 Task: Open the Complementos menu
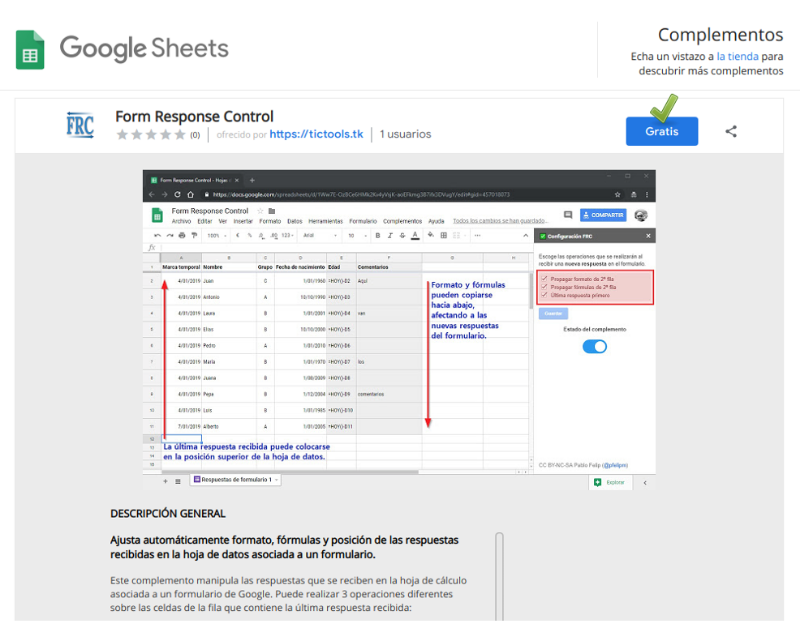(x=403, y=221)
